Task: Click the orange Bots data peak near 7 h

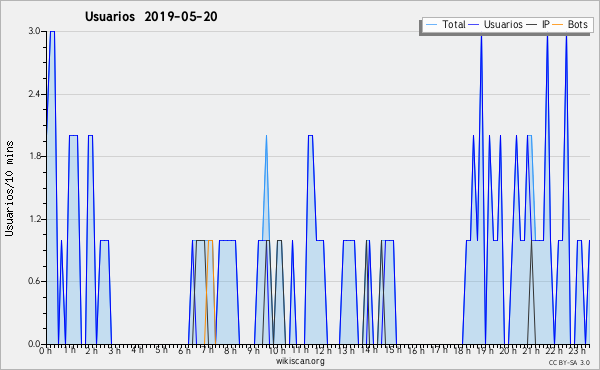Action: 210,240
